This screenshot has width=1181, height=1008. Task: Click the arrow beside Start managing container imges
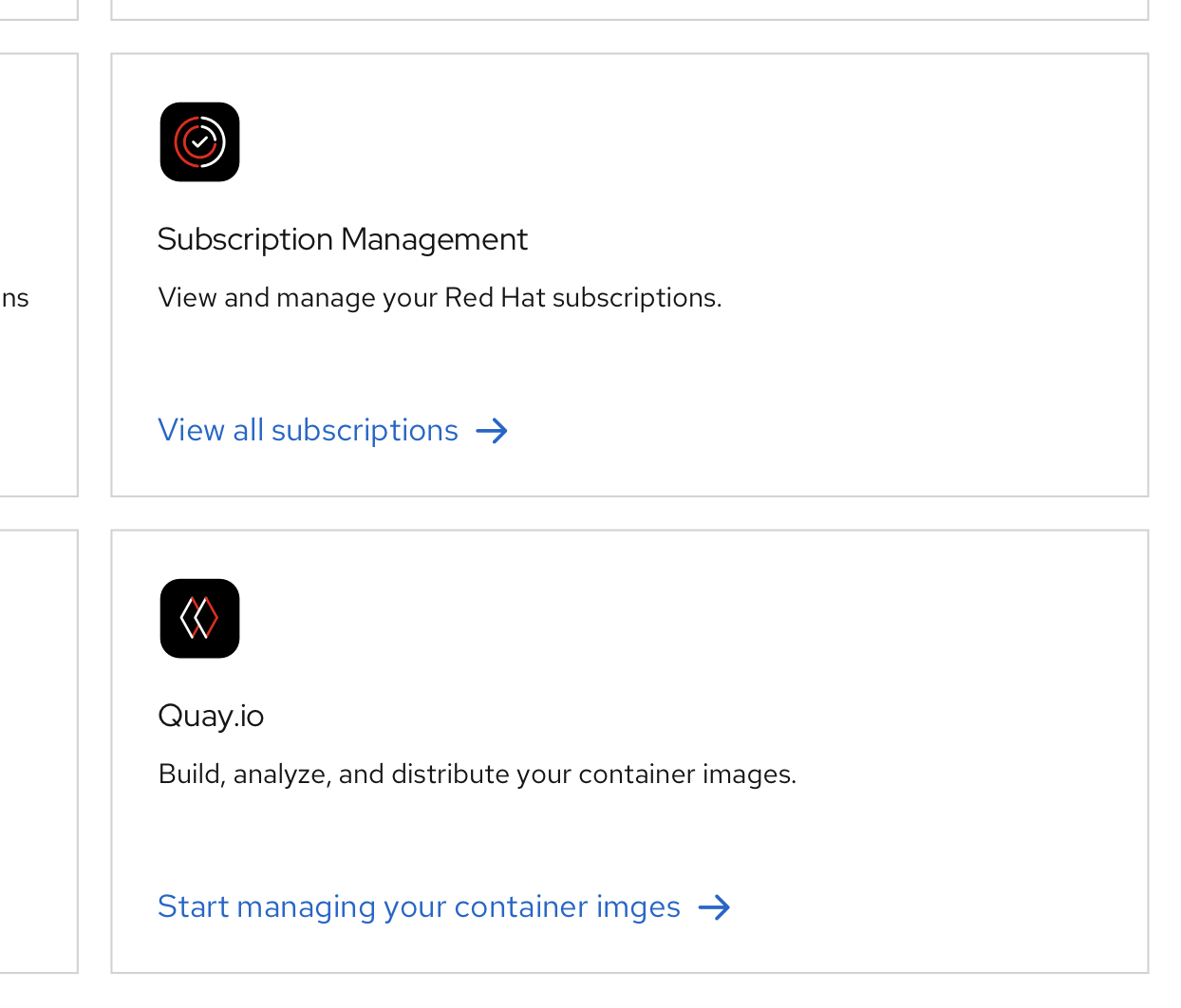point(714,908)
